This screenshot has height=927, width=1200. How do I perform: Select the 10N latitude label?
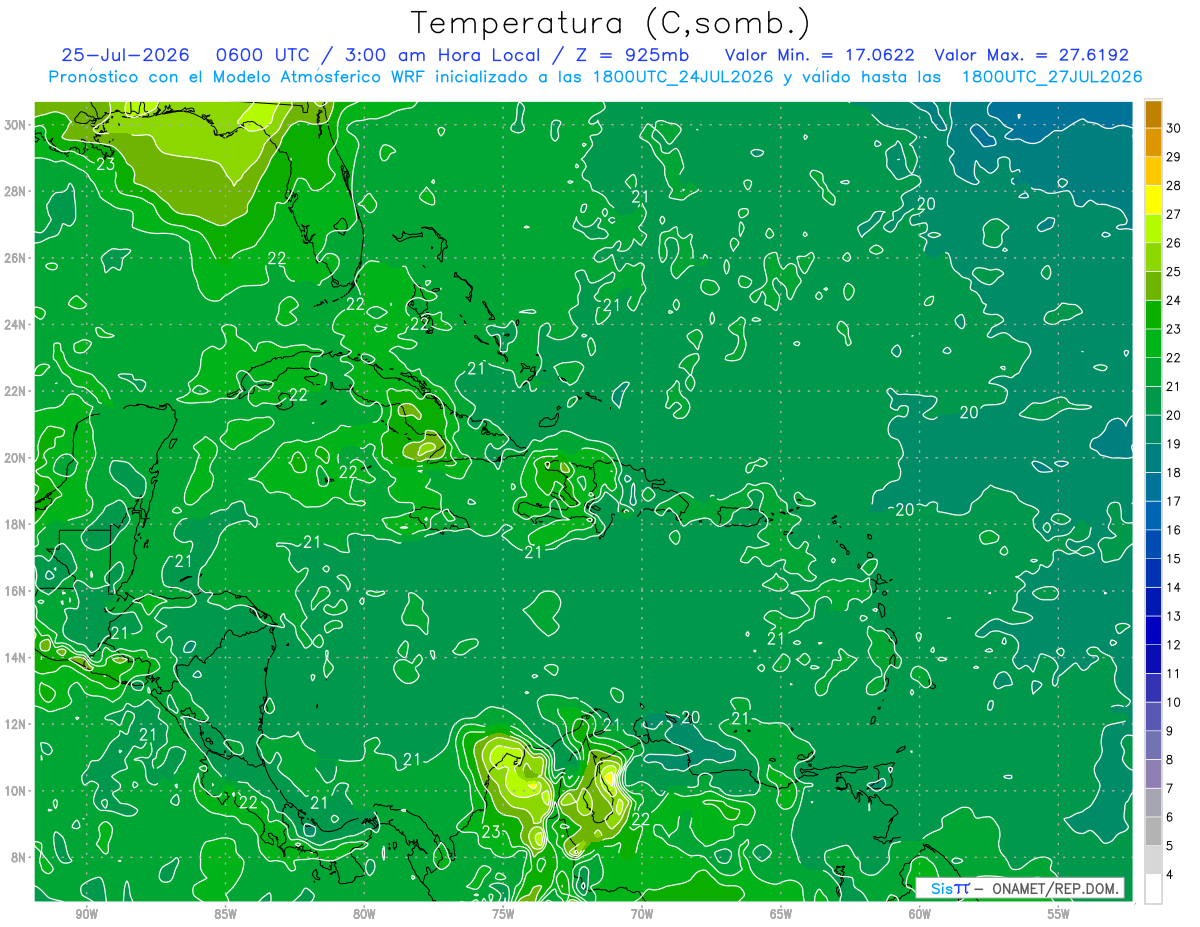tap(15, 790)
